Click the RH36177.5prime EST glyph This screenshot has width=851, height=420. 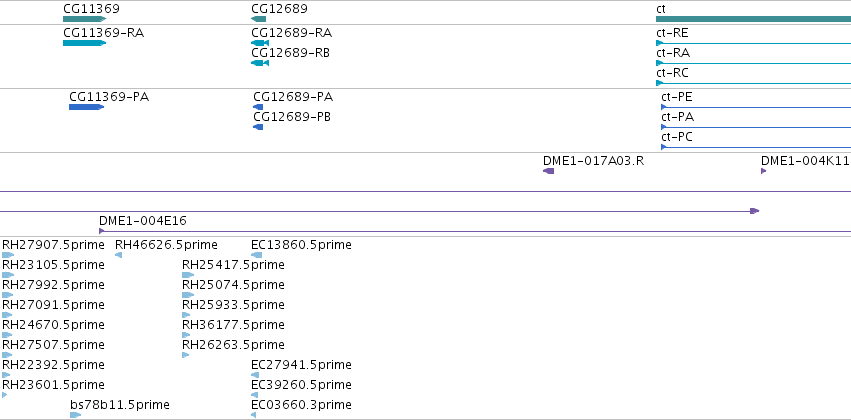pyautogui.click(x=187, y=335)
